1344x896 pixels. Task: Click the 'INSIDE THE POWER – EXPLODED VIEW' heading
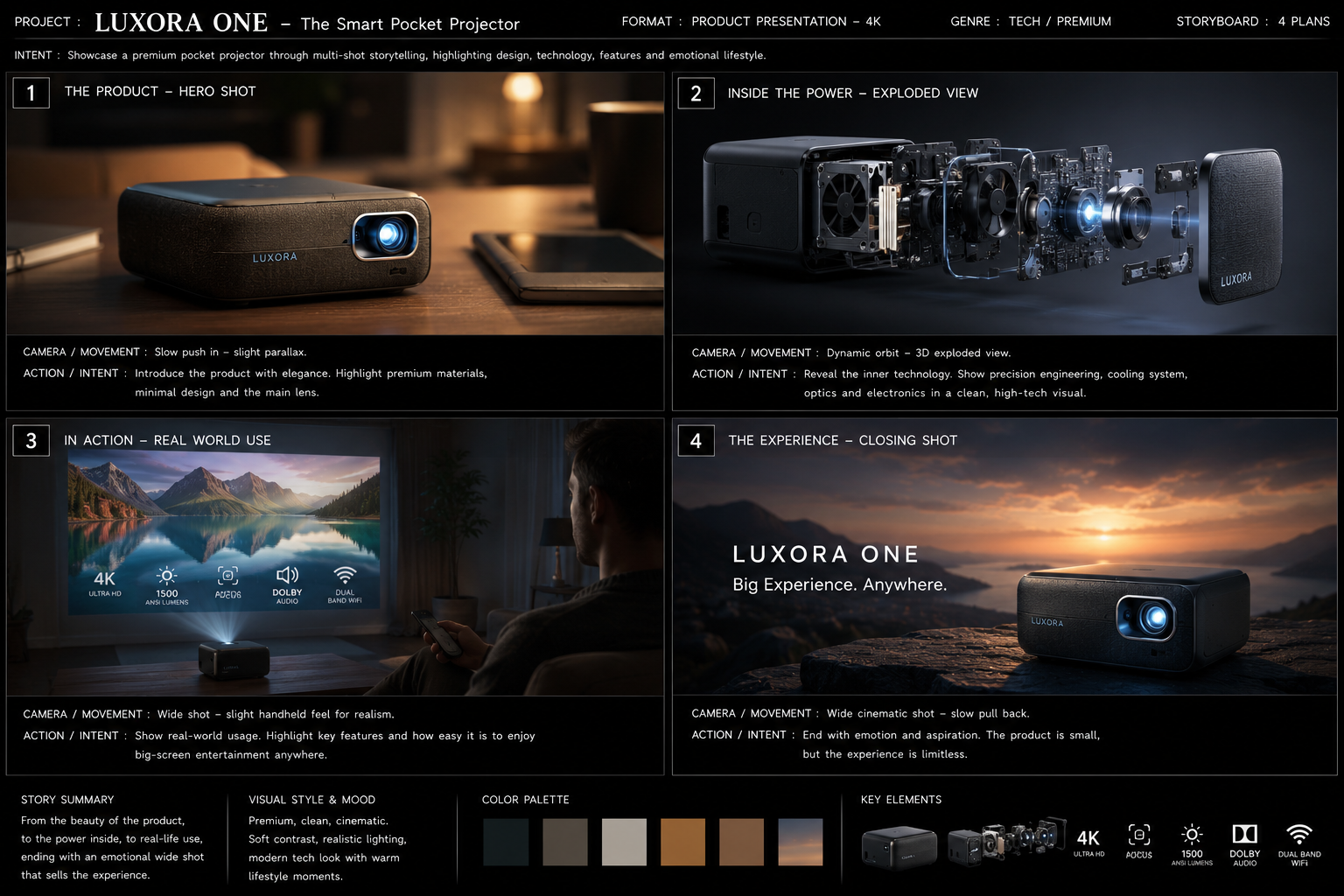click(853, 93)
